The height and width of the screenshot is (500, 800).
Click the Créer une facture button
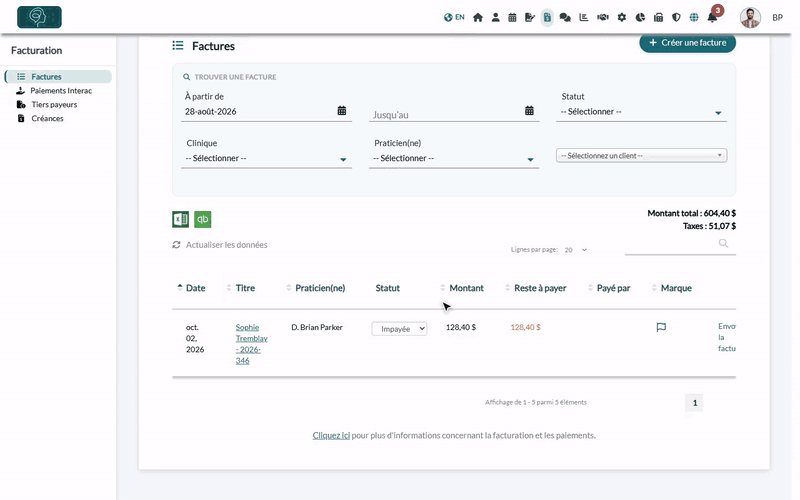(687, 43)
